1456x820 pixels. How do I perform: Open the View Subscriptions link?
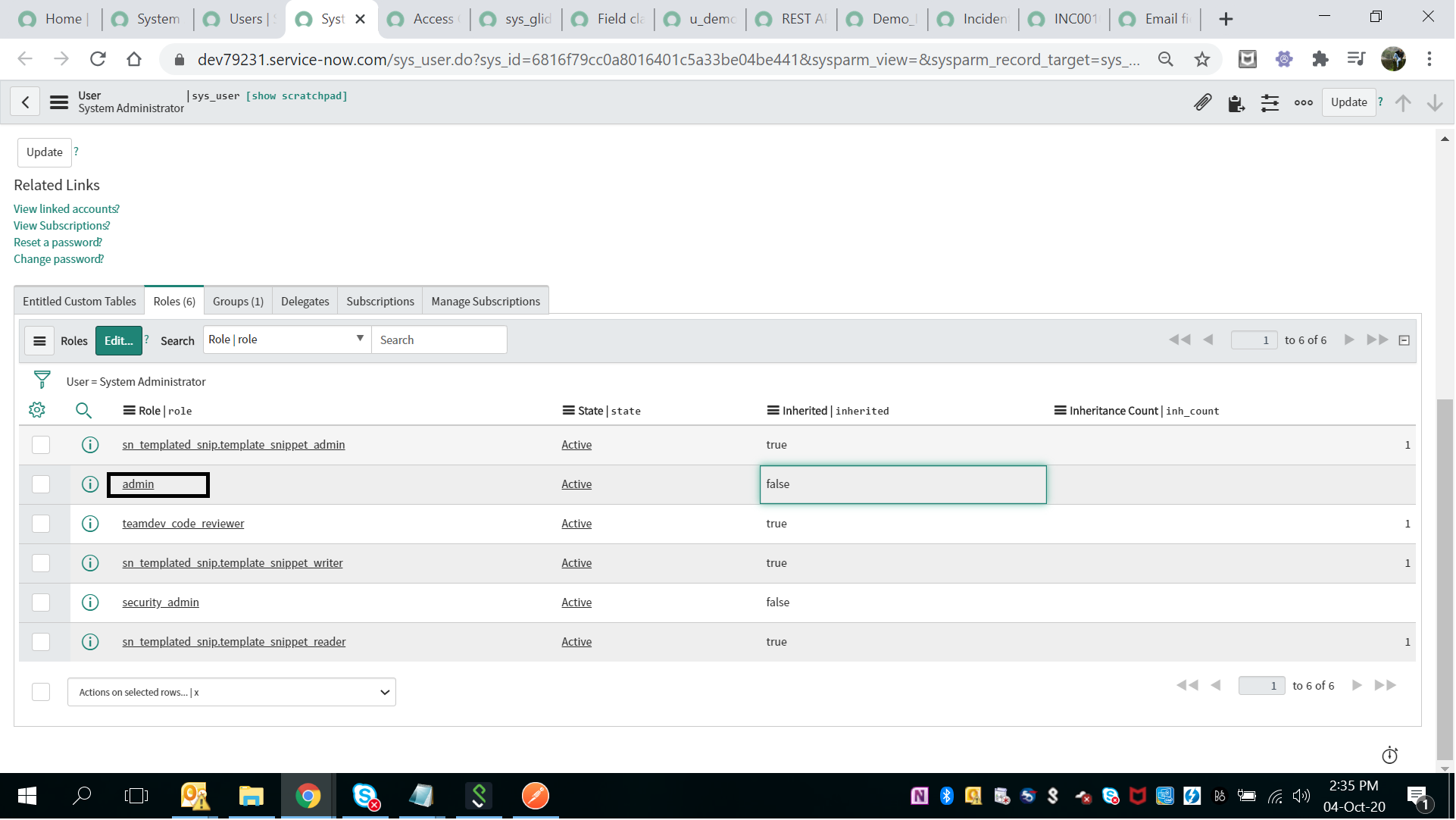point(62,226)
